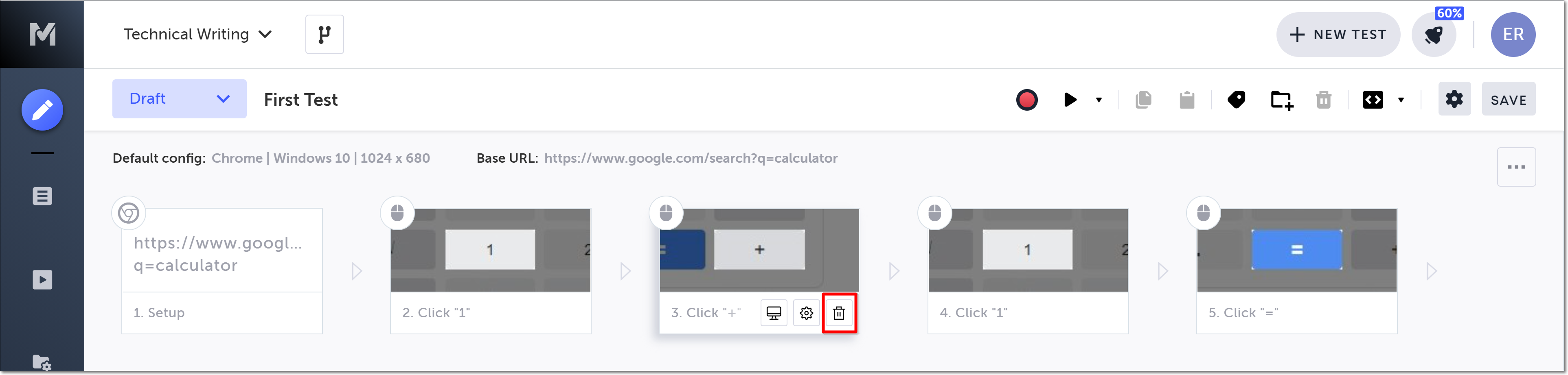Save the test with SAVE button
Viewport: 1568px width, 375px height.
pyautogui.click(x=1508, y=100)
